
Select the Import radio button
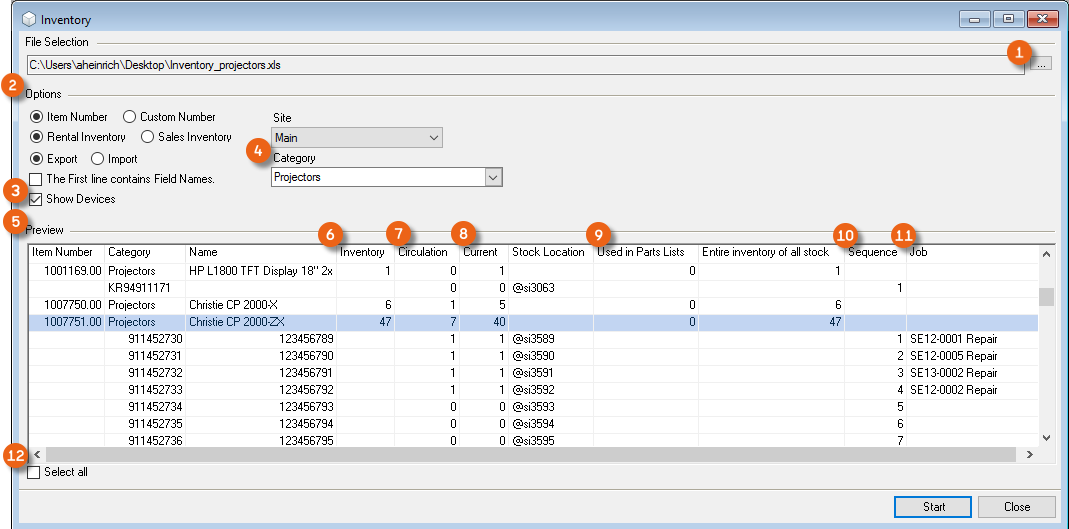coord(98,159)
